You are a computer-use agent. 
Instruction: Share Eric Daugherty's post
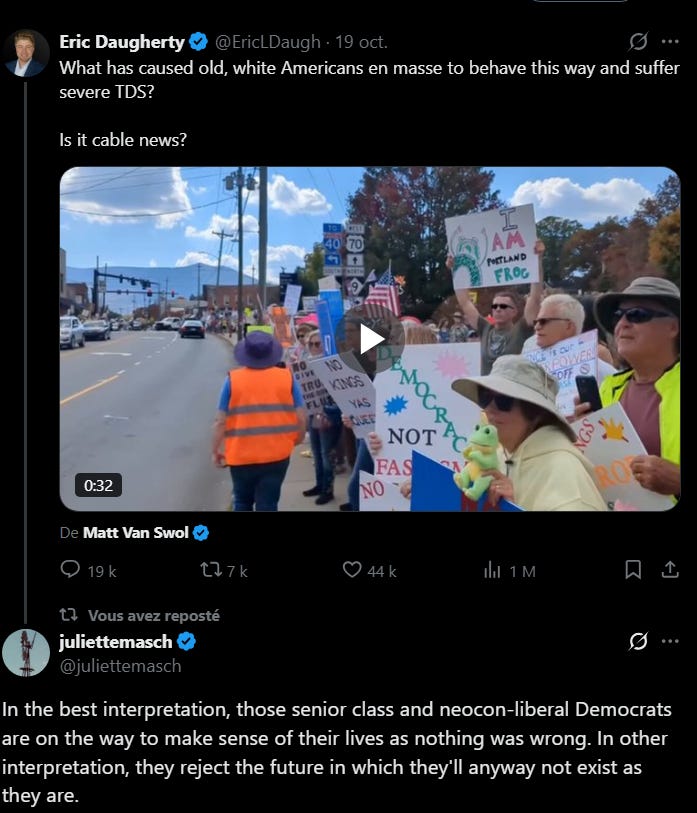pyautogui.click(x=670, y=570)
